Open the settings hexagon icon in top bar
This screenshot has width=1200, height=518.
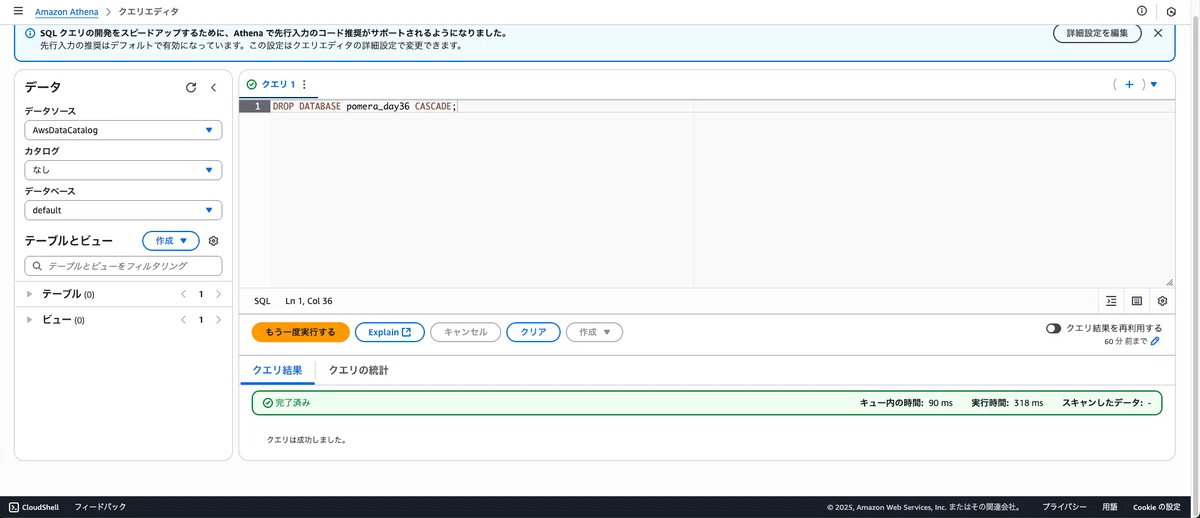pos(1171,12)
